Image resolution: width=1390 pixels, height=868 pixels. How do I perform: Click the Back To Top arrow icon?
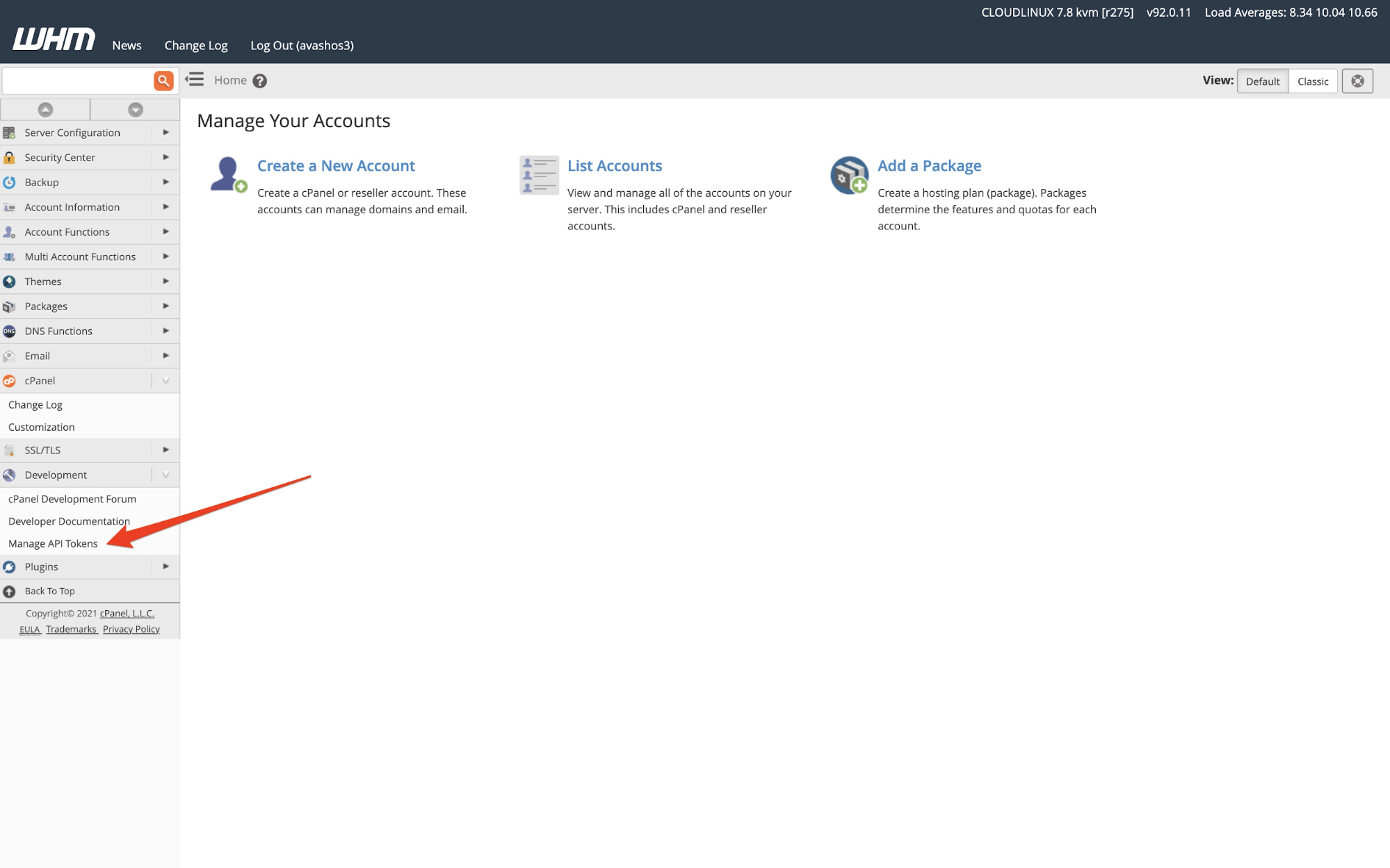(9, 591)
